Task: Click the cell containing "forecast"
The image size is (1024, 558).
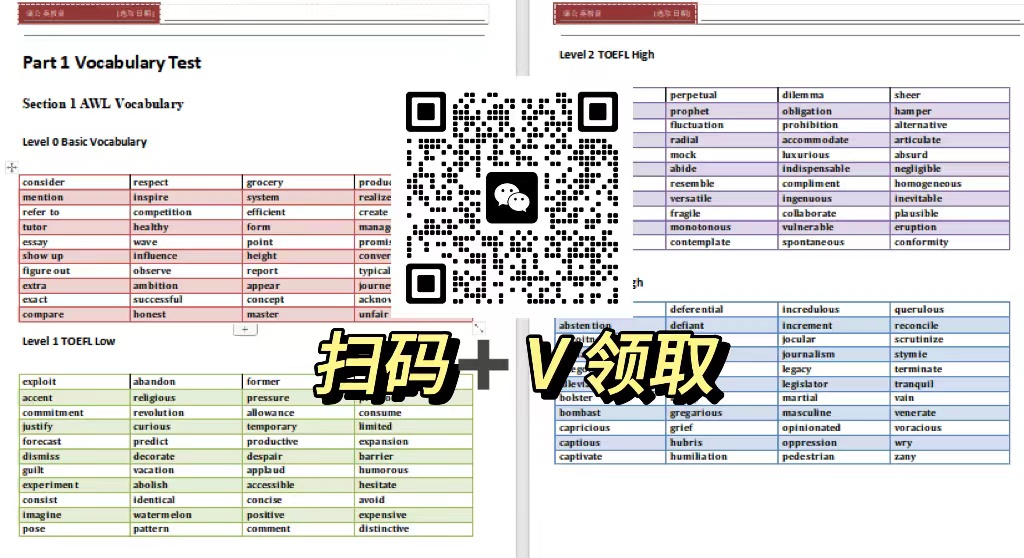Action: tap(74, 441)
